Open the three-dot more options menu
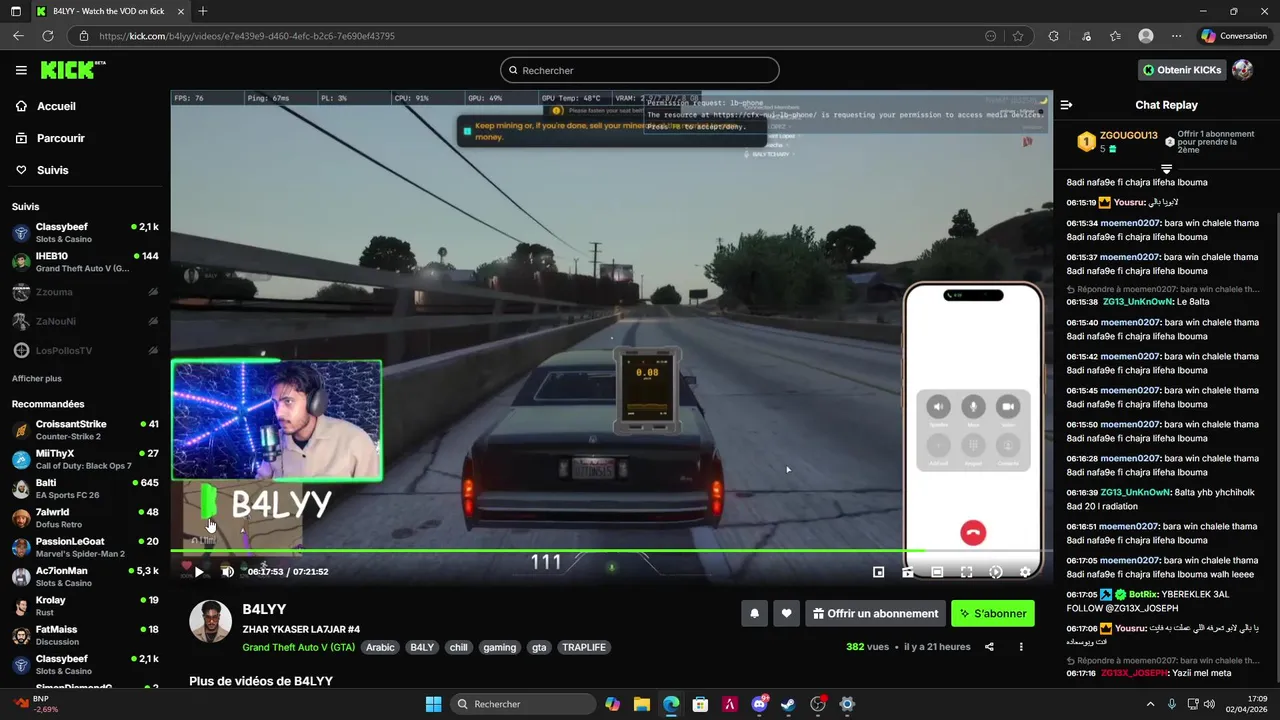Image resolution: width=1280 pixels, height=720 pixels. (1021, 647)
